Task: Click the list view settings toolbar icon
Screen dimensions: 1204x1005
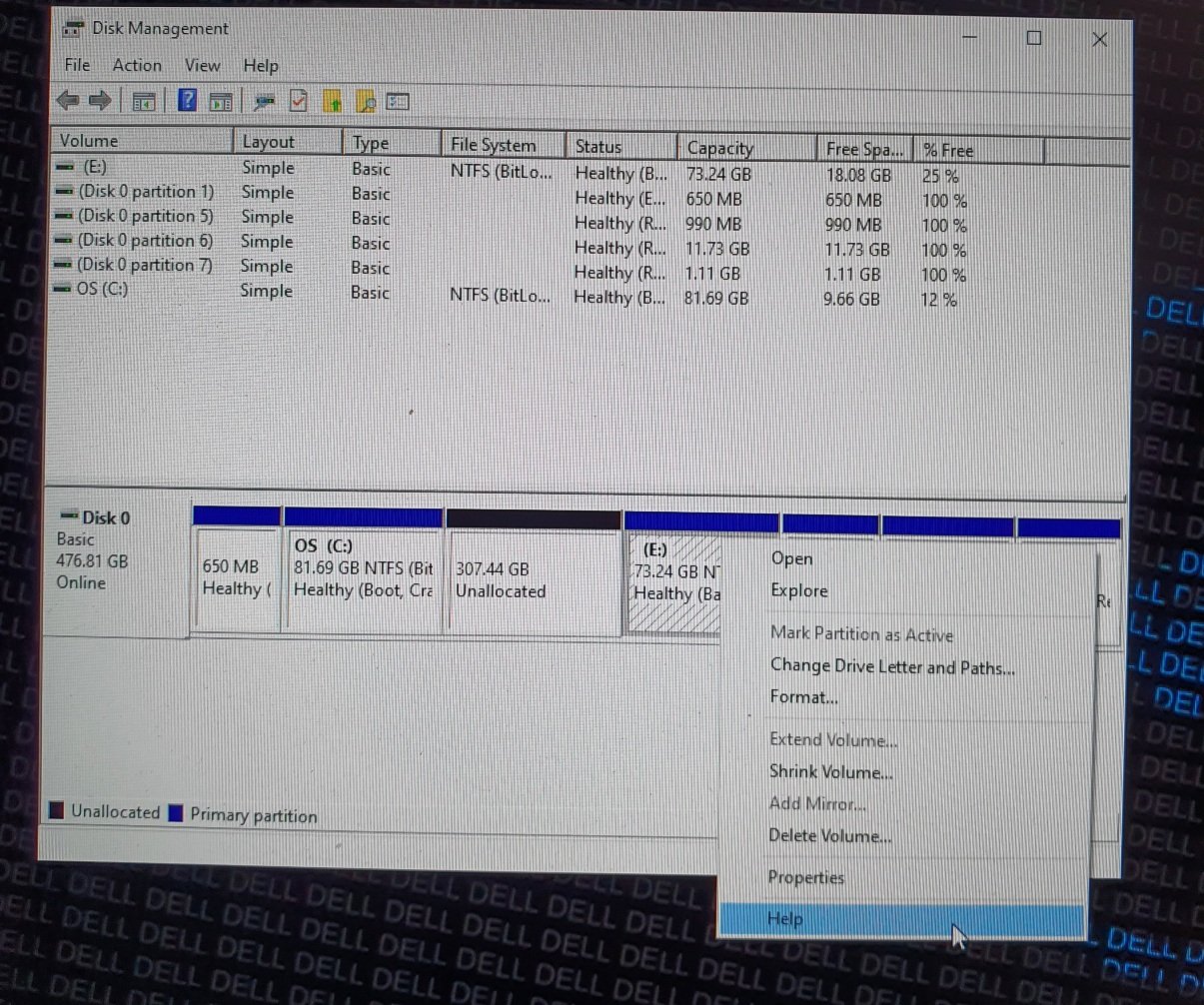Action: coord(399,101)
